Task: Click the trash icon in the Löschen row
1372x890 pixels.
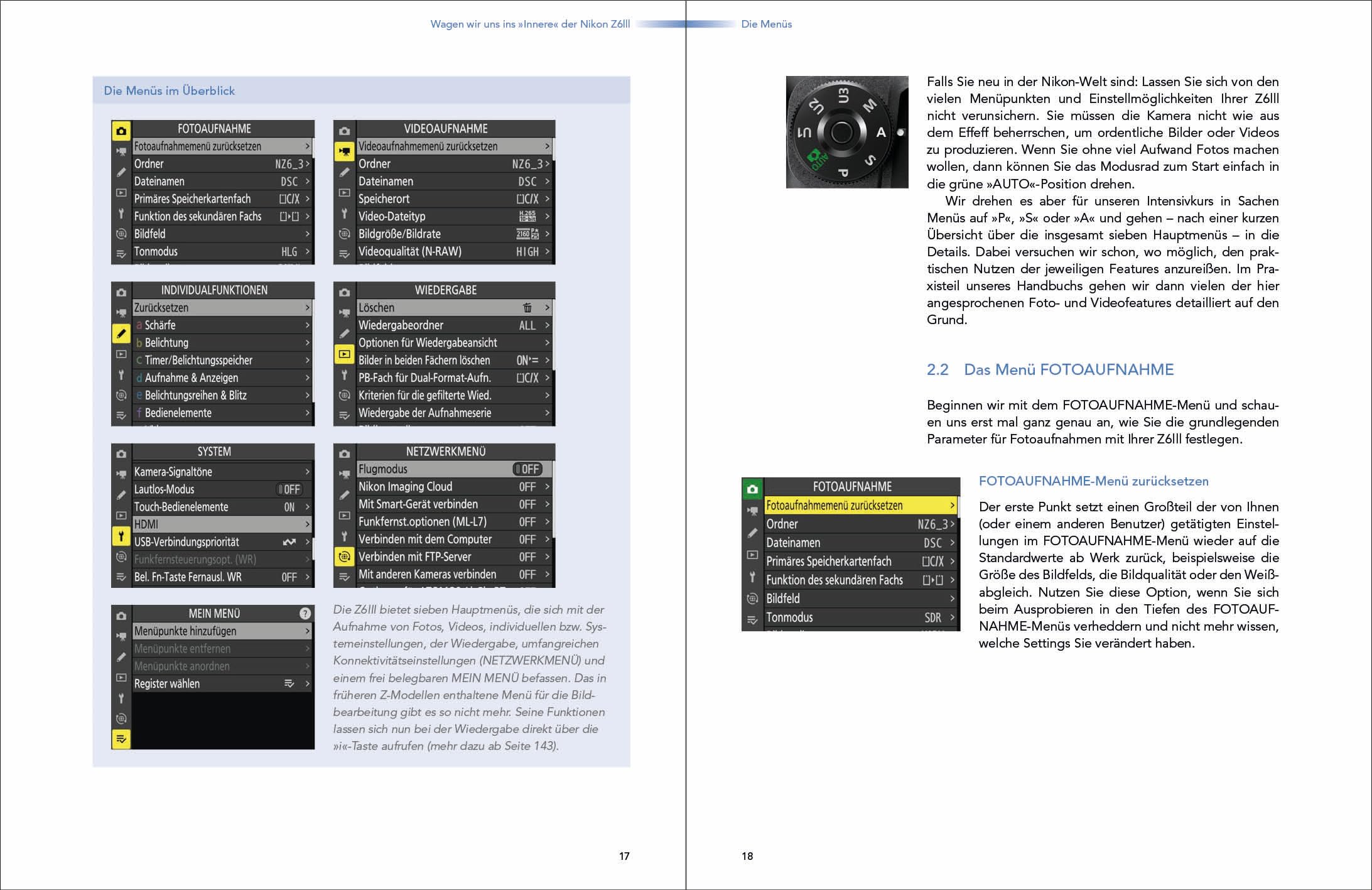Action: [x=527, y=308]
